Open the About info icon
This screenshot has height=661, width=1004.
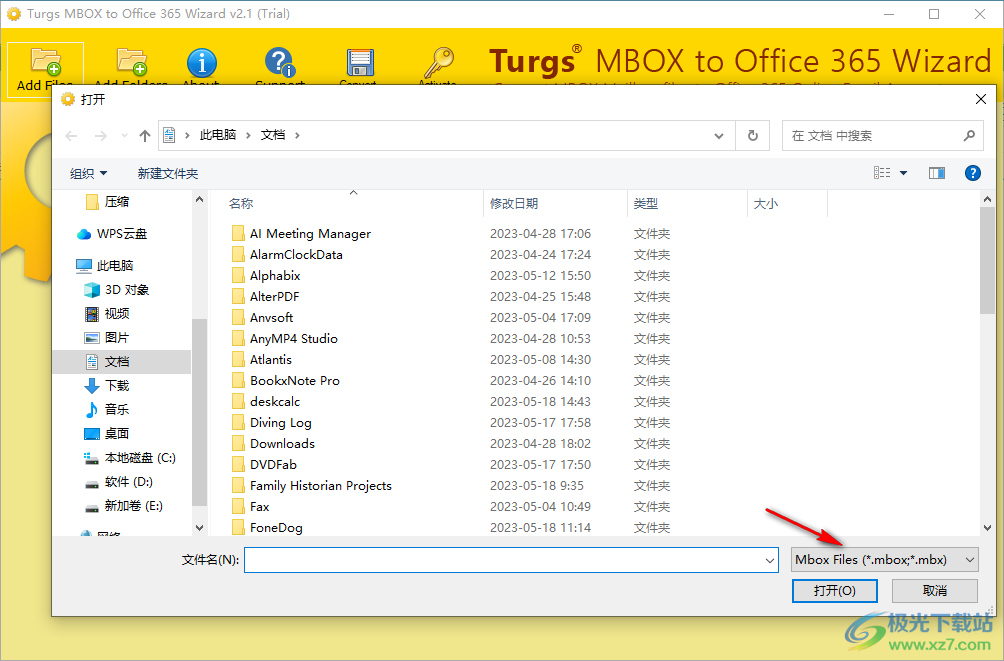(x=202, y=63)
